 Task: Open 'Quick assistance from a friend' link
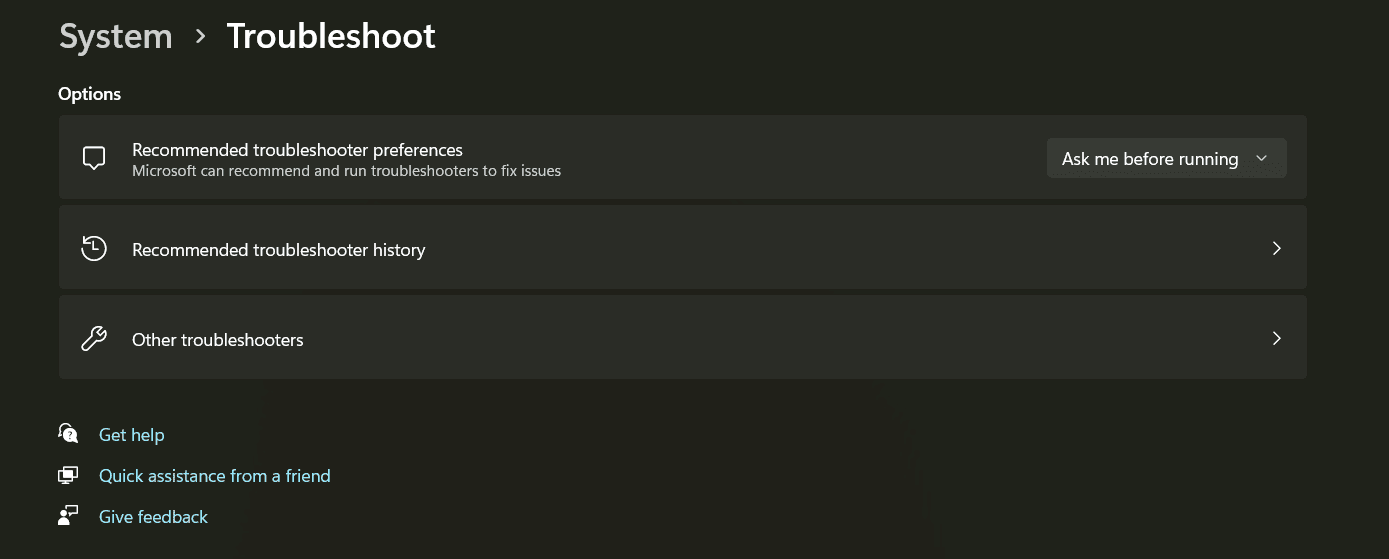tap(214, 476)
